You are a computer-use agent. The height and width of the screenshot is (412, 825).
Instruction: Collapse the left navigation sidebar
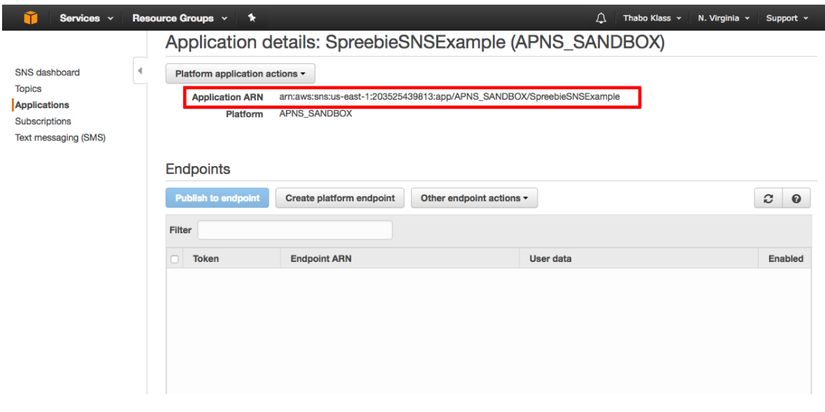coord(140,71)
